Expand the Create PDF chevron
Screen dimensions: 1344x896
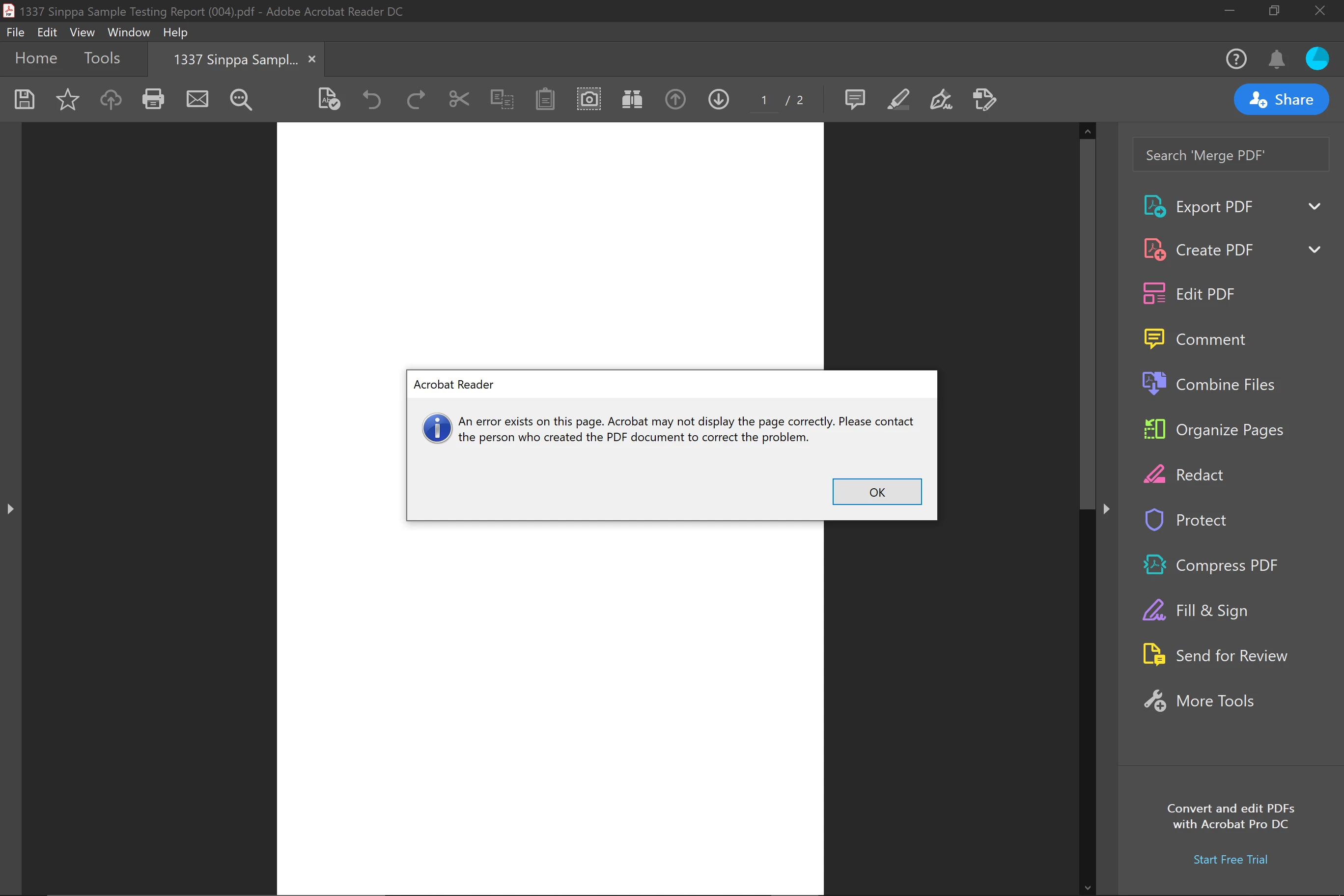point(1314,250)
